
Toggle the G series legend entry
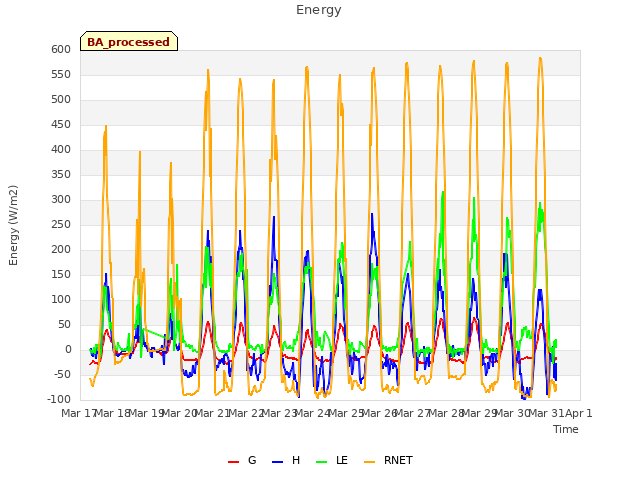pos(242,460)
